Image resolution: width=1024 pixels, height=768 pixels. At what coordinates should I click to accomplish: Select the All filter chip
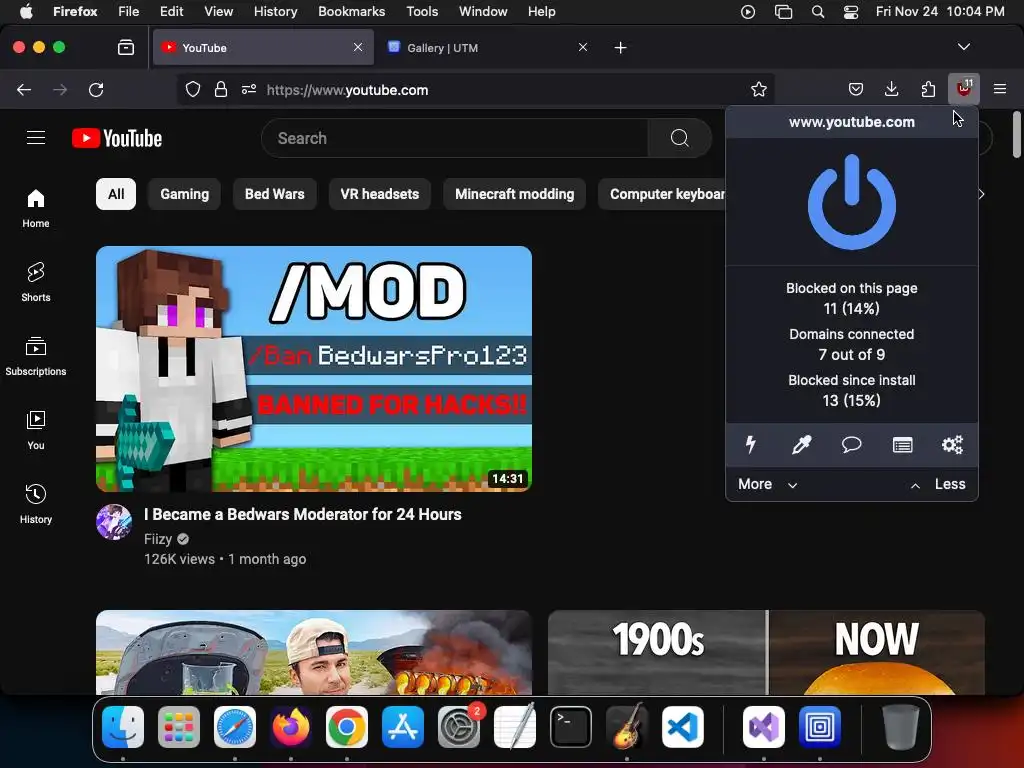coord(116,194)
